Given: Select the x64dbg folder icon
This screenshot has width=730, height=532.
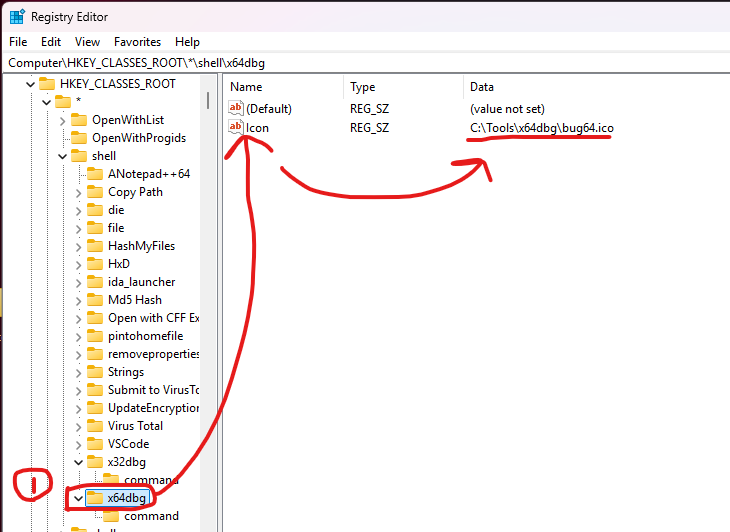Looking at the screenshot, I should pyautogui.click(x=95, y=498).
